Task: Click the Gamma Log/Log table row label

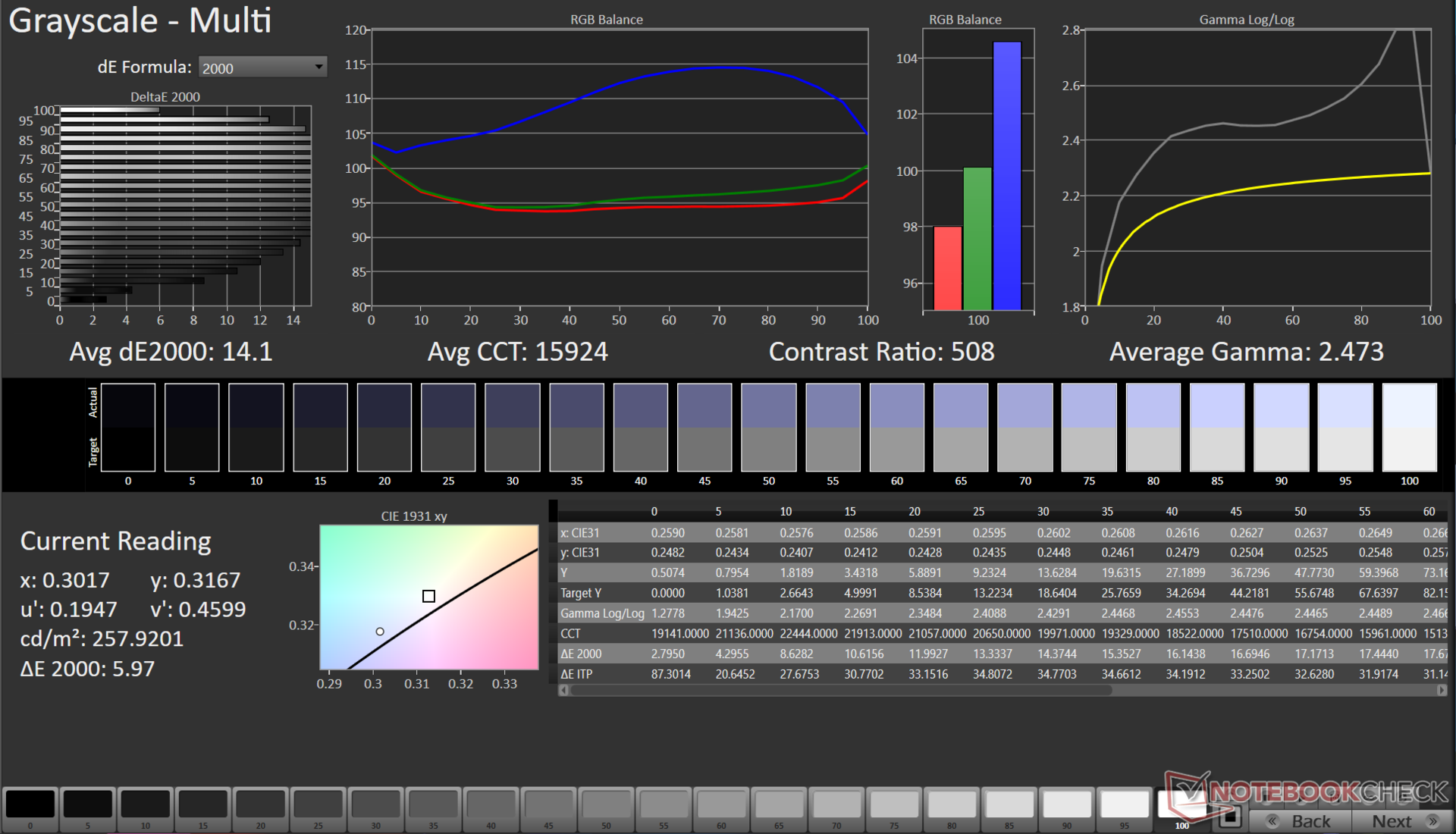Action: [x=602, y=613]
